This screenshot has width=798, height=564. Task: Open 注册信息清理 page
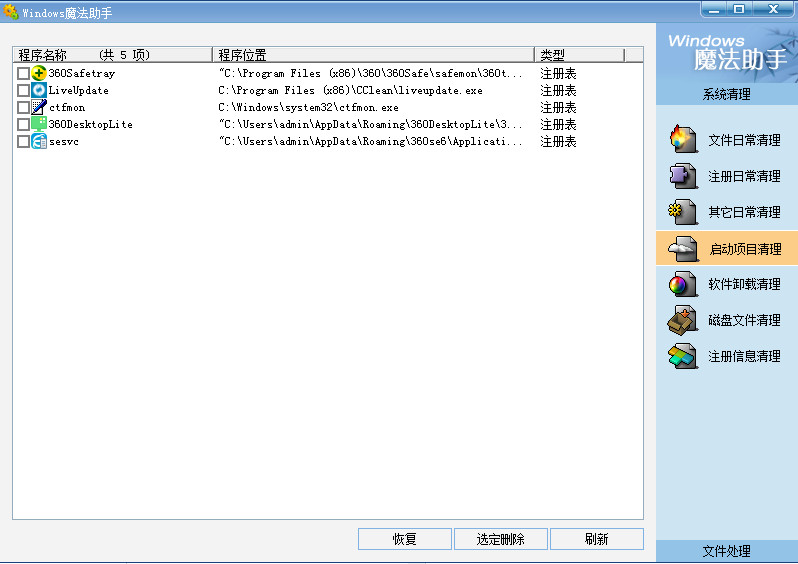click(727, 356)
